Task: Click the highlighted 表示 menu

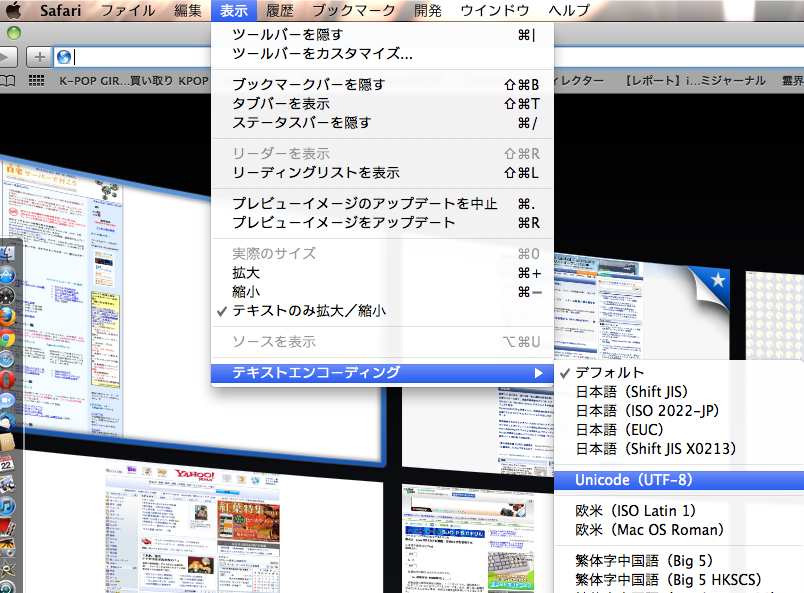Action: point(234,10)
